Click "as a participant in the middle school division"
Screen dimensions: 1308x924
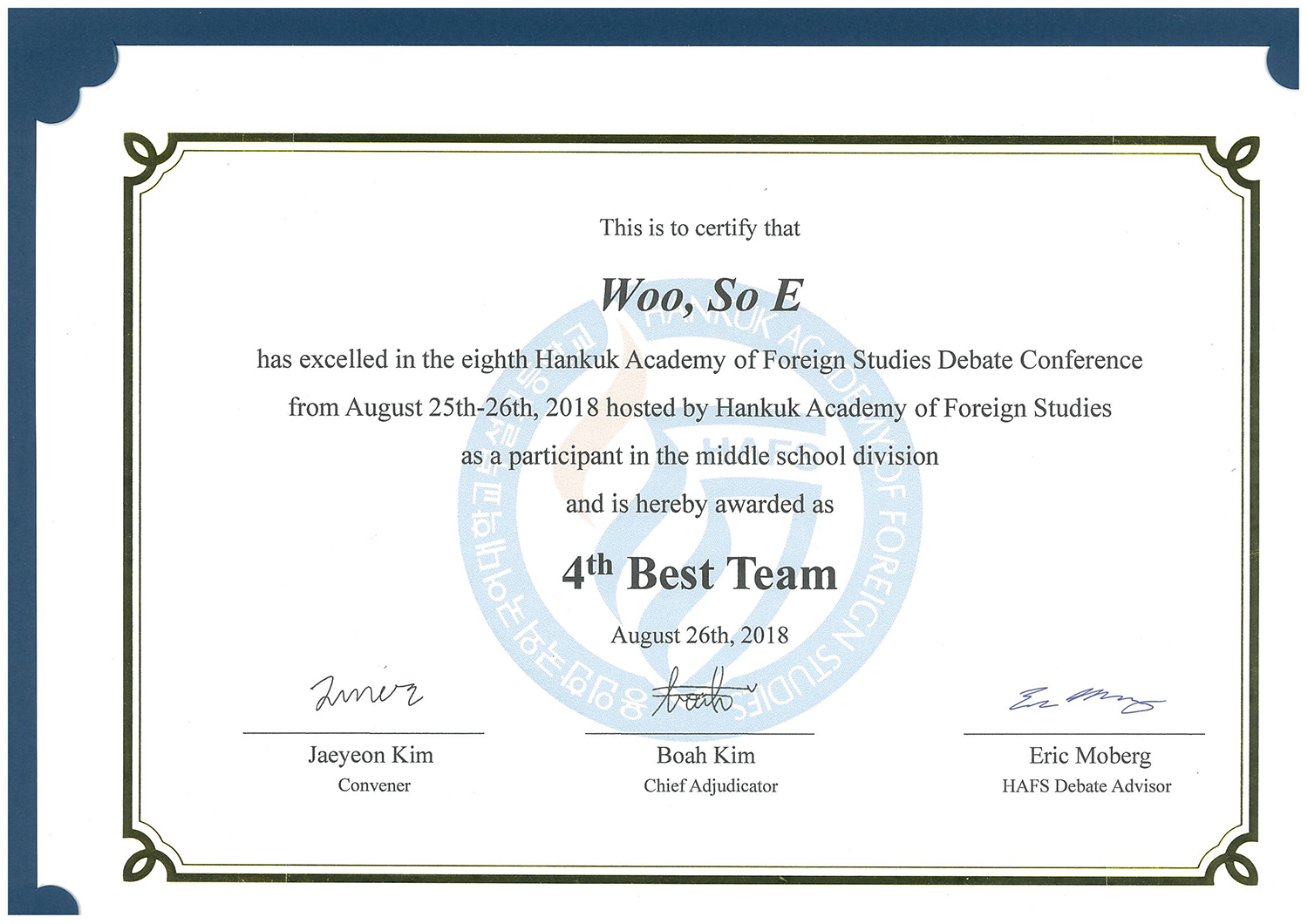tap(699, 457)
